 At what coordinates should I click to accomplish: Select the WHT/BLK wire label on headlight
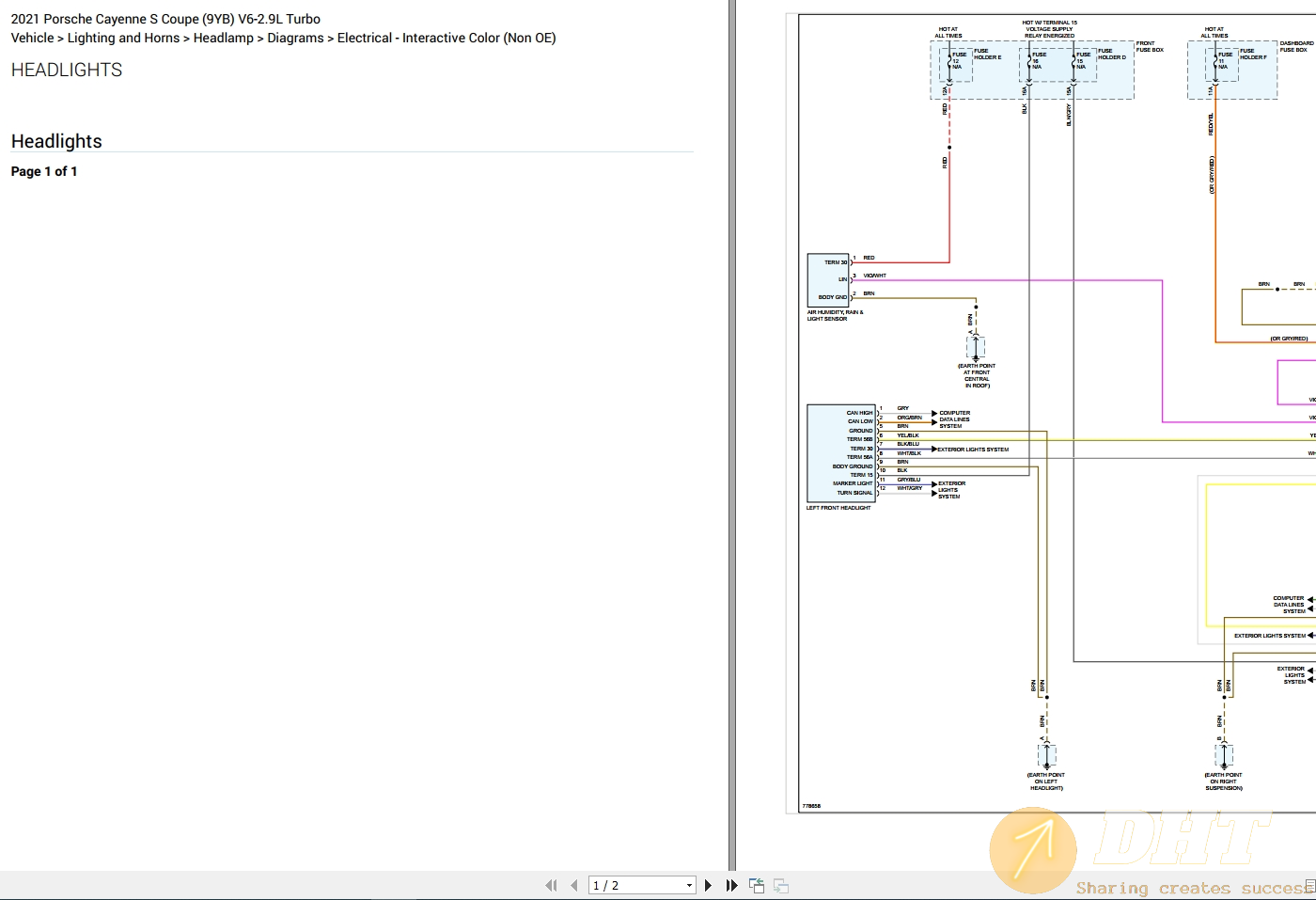point(909,453)
